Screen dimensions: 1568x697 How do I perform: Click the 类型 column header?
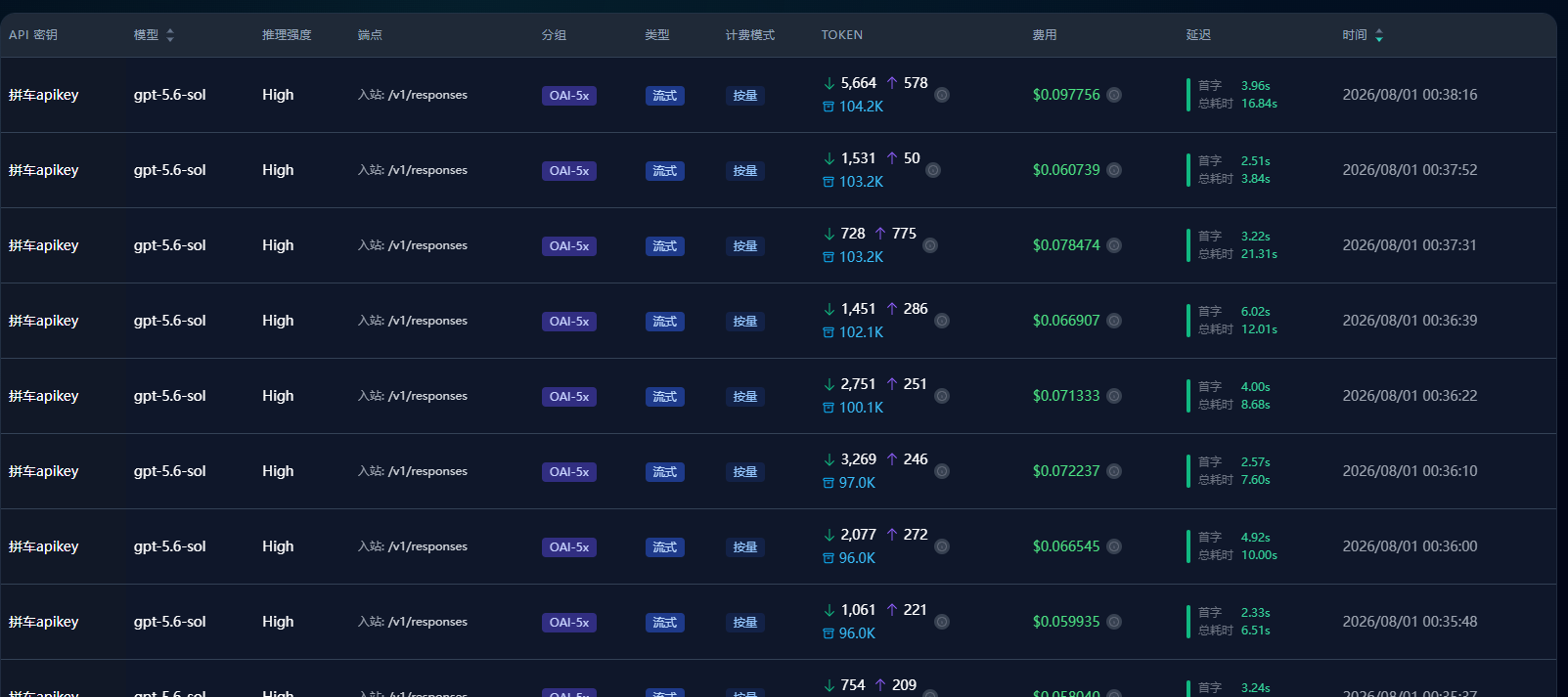pyautogui.click(x=657, y=35)
